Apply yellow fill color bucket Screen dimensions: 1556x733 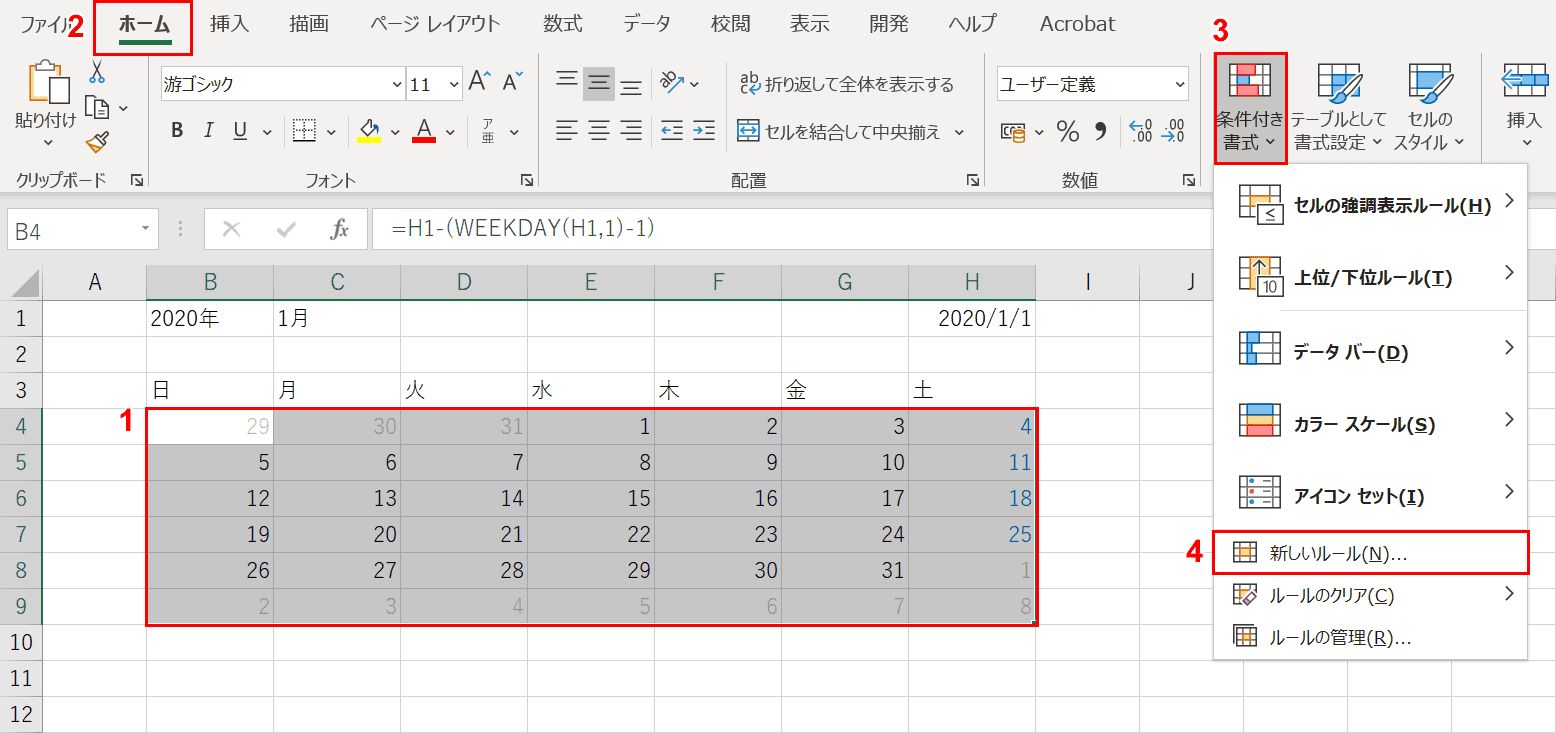369,130
